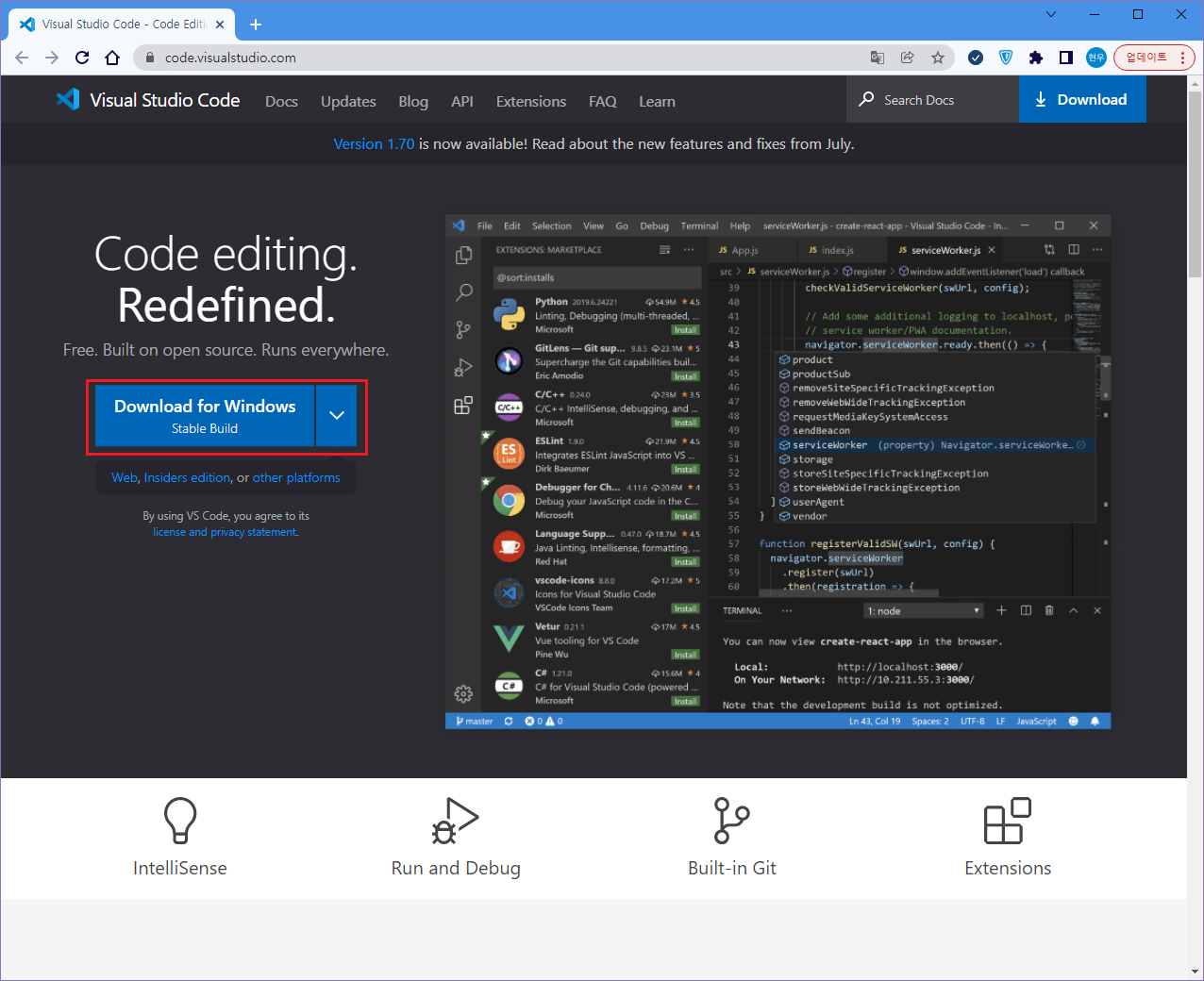Click the Built-in Git label
Viewport: 1204px width, 981px height.
(731, 868)
